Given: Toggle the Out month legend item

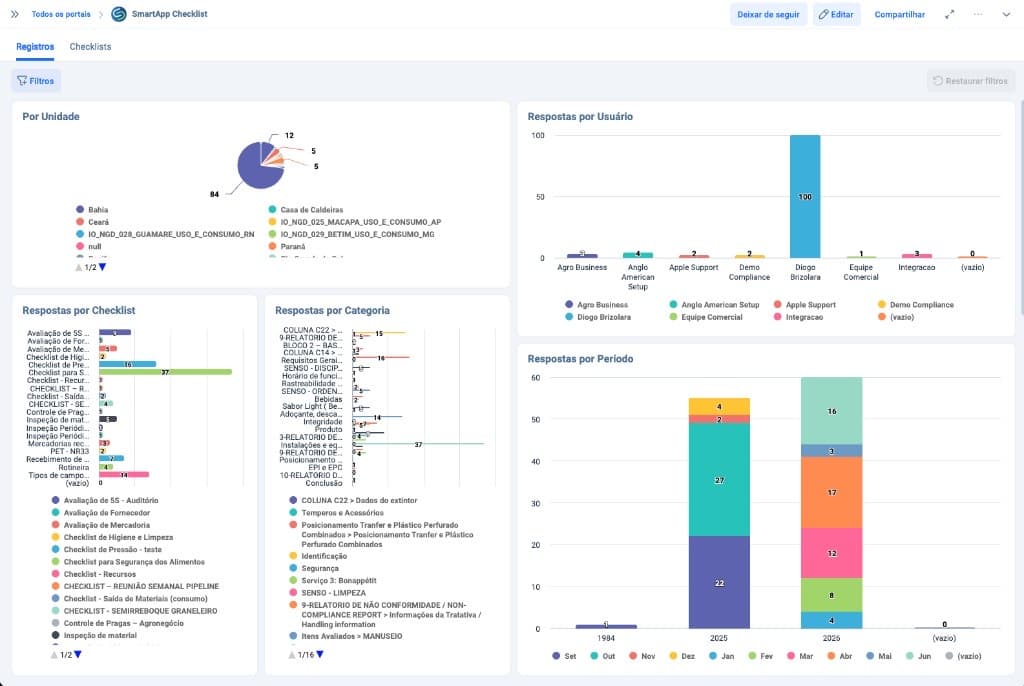Looking at the screenshot, I should pos(603,656).
